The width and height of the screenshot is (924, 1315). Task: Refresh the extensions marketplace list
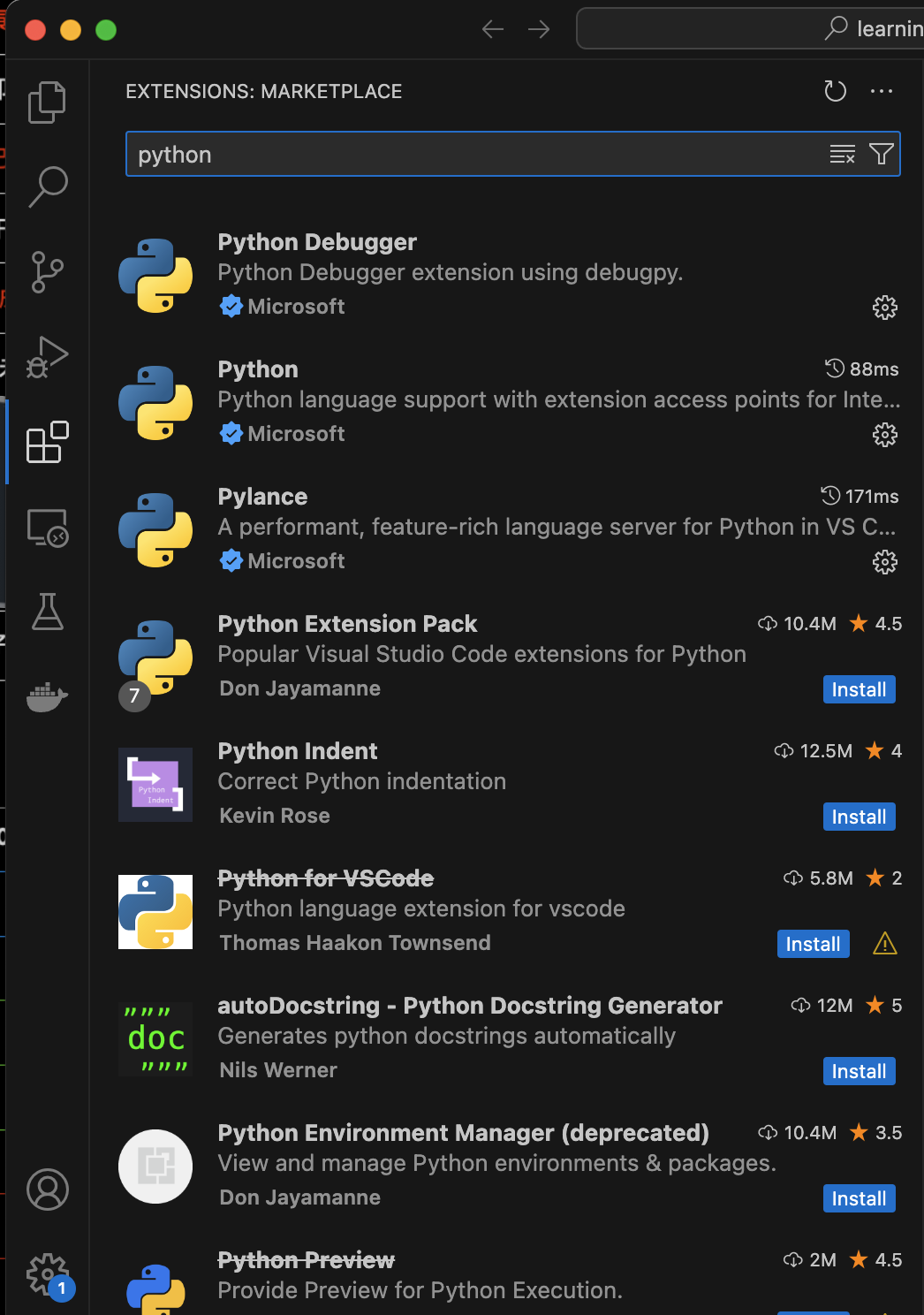click(835, 91)
